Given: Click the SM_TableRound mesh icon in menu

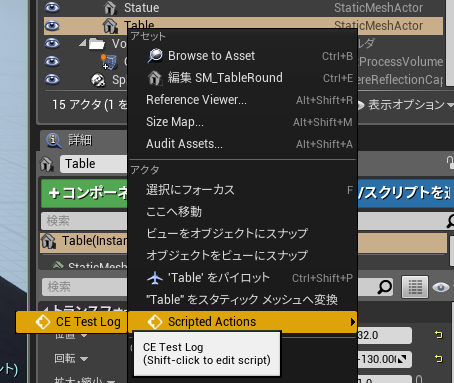Looking at the screenshot, I should (x=155, y=78).
